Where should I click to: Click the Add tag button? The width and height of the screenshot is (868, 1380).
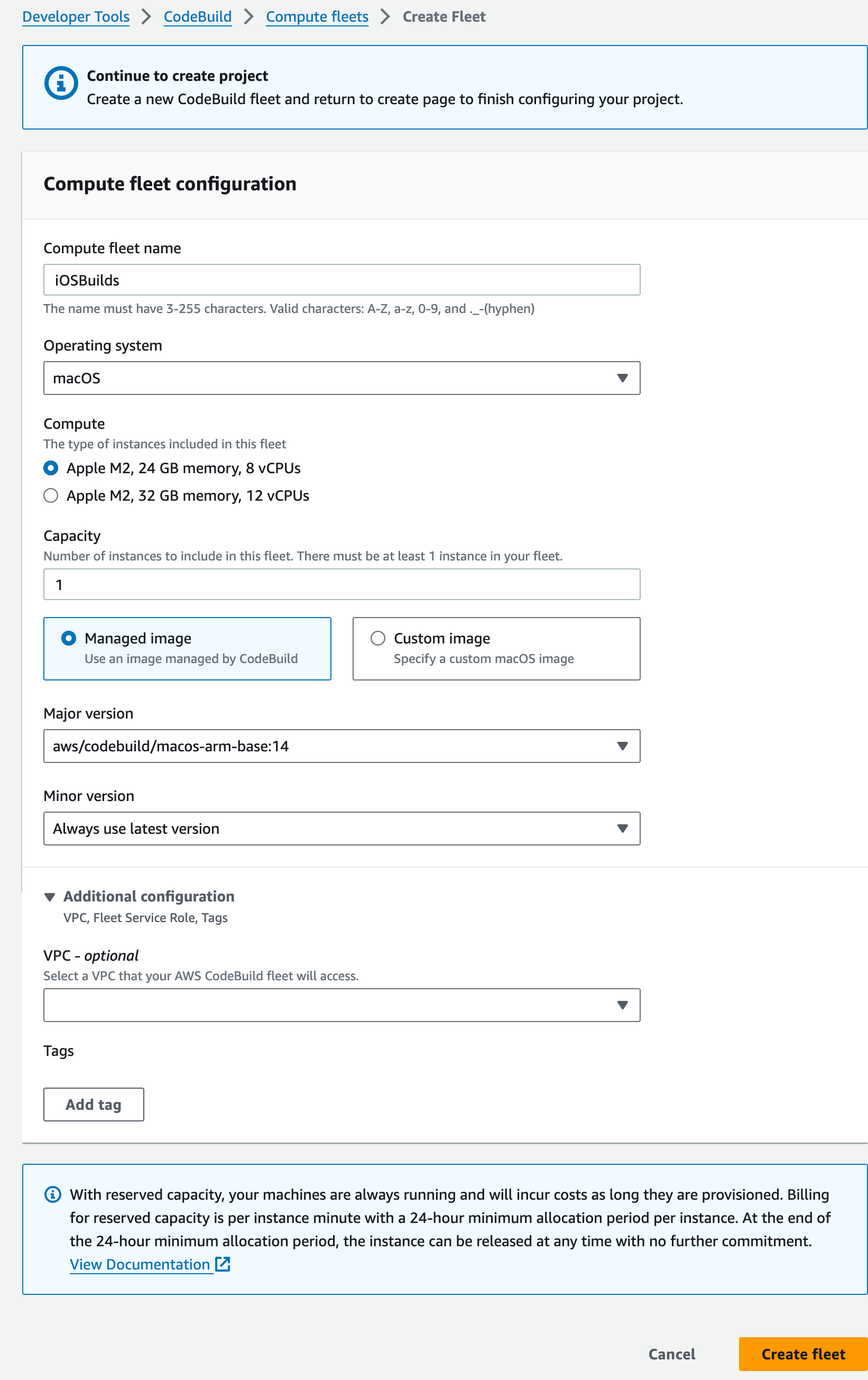[x=94, y=1105]
